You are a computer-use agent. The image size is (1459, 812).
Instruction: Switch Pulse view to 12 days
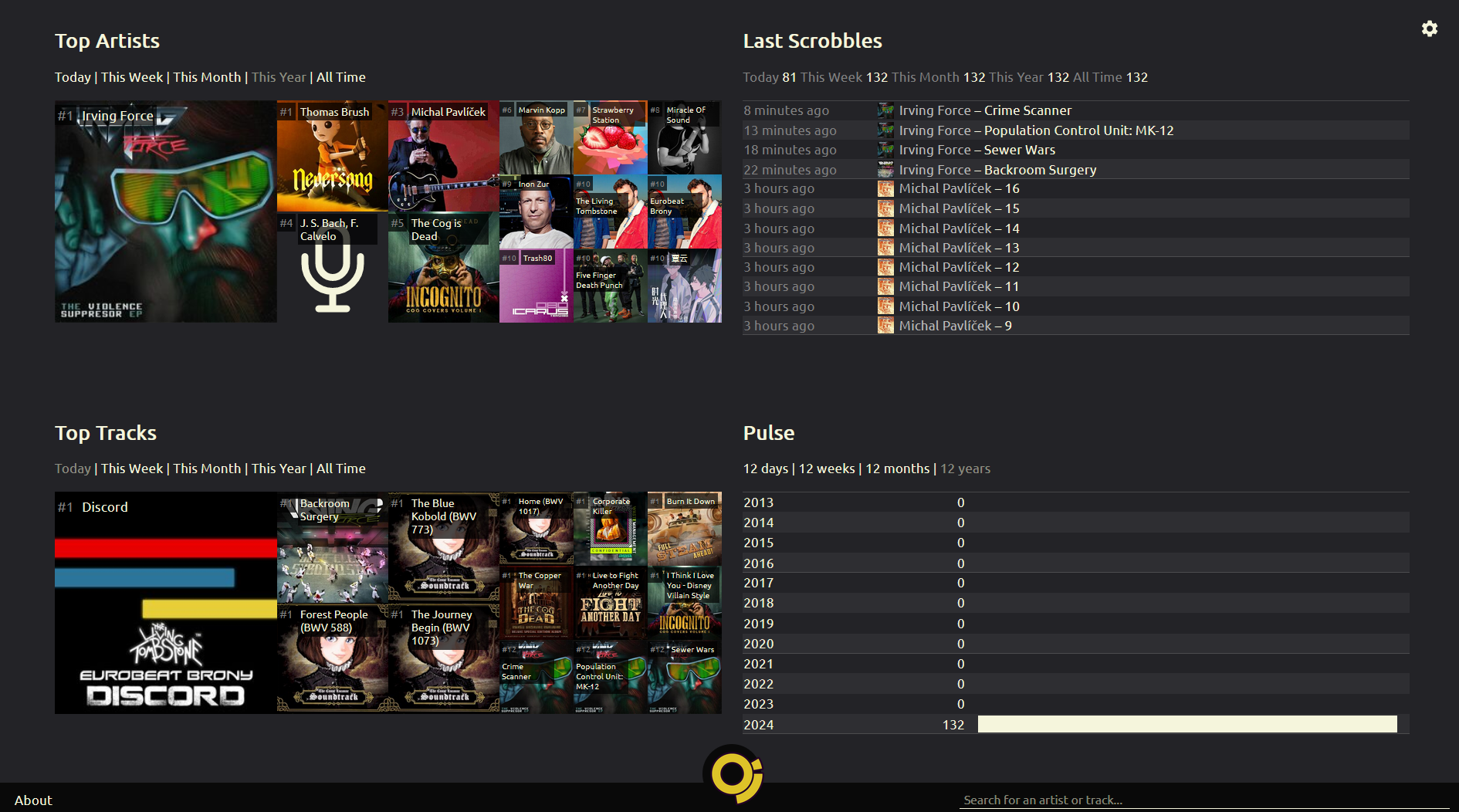(766, 469)
